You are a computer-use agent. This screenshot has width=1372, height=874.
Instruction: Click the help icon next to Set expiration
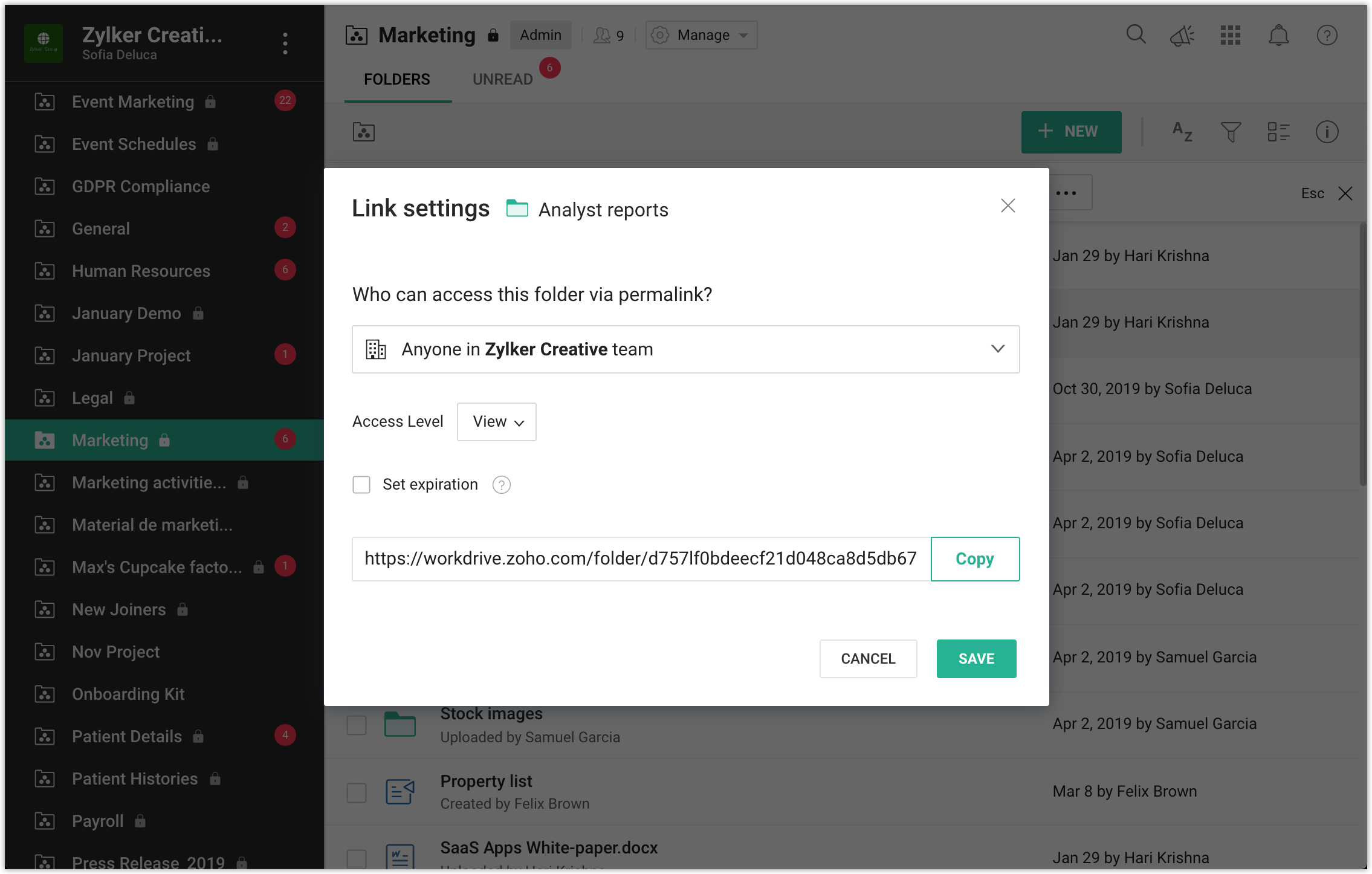(x=501, y=485)
